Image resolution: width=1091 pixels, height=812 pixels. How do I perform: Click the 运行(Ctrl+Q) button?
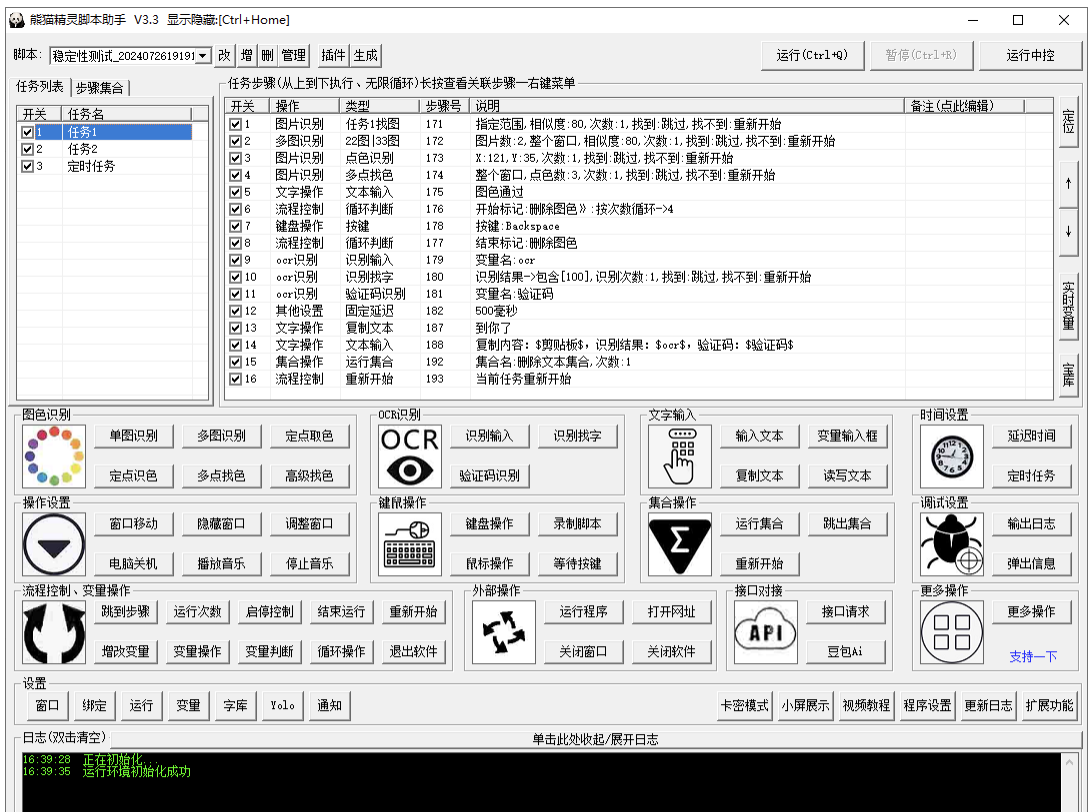pos(812,55)
